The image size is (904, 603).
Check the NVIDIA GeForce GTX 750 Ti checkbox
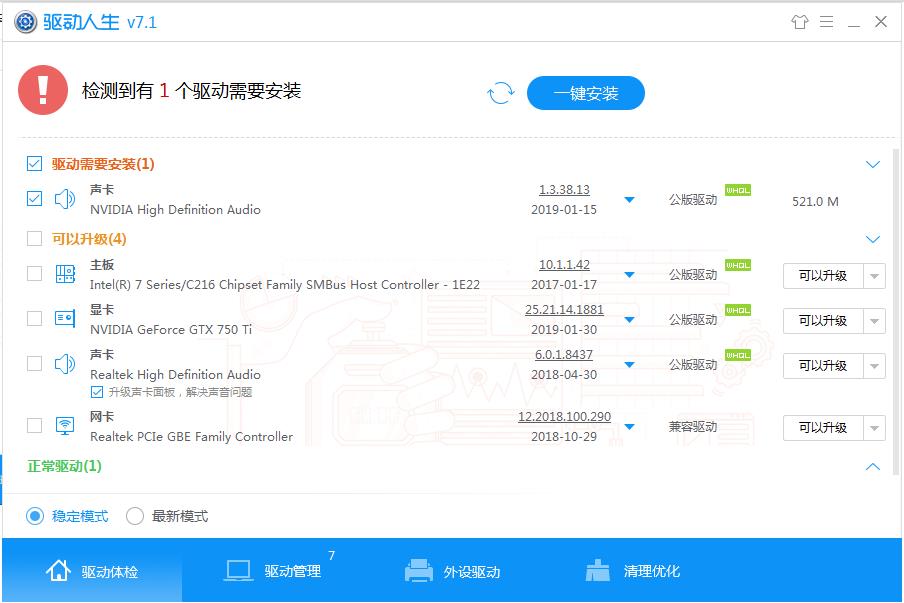pos(34,318)
